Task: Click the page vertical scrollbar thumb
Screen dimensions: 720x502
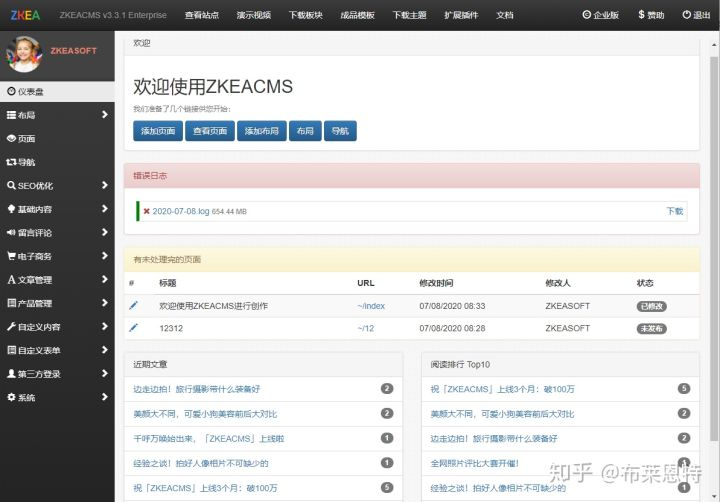Action: coord(714,248)
